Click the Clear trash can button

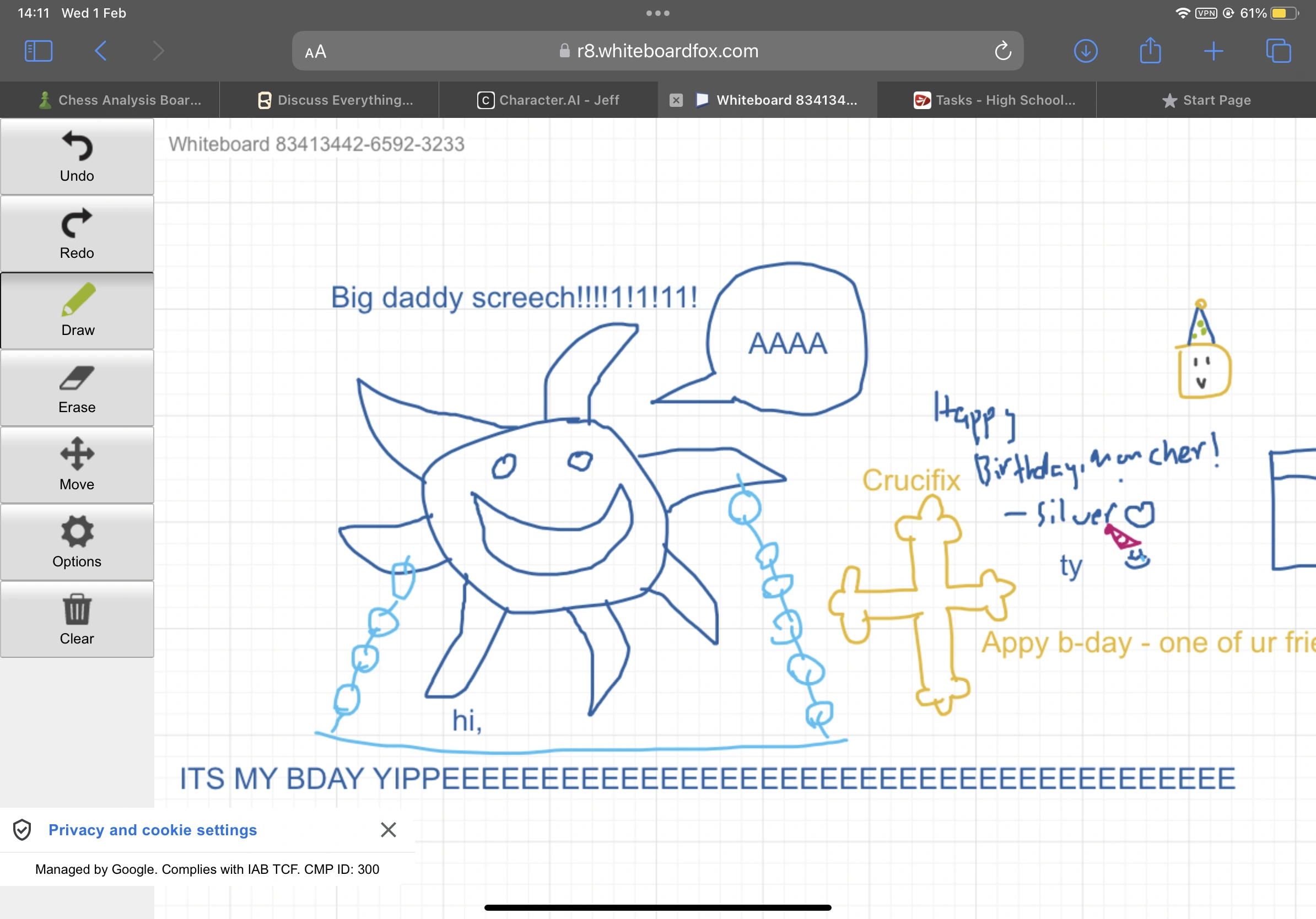pyautogui.click(x=77, y=619)
